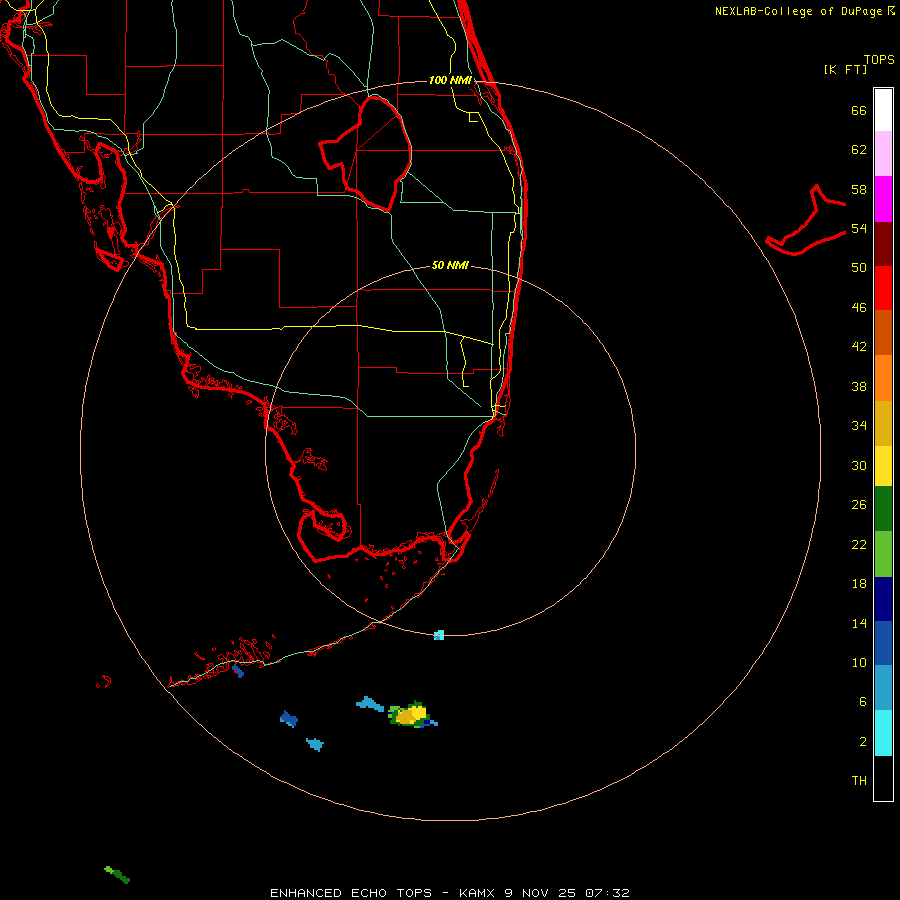Click the cyan legend swatch
The width and height of the screenshot is (900, 900).
click(883, 733)
